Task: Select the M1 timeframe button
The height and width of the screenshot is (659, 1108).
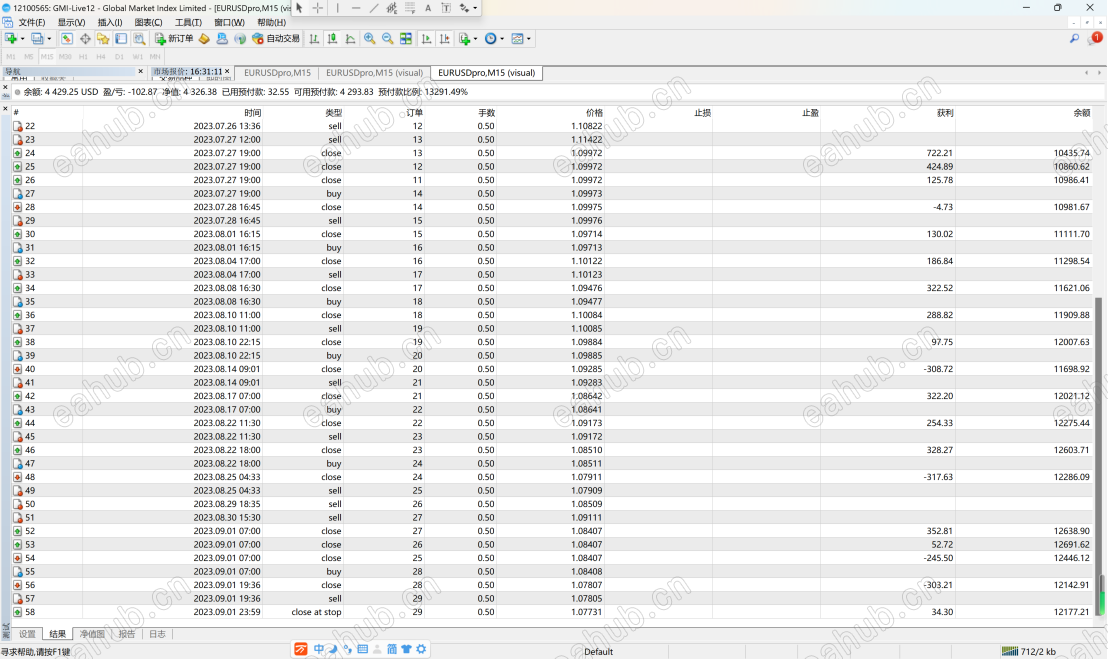Action: click(x=11, y=57)
